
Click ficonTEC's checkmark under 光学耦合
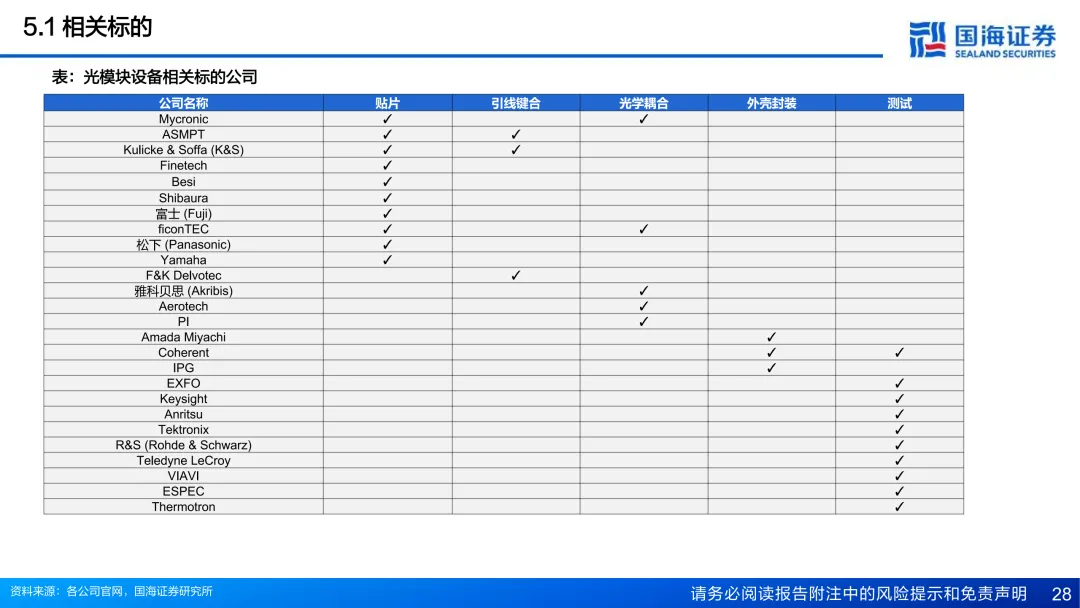click(643, 229)
